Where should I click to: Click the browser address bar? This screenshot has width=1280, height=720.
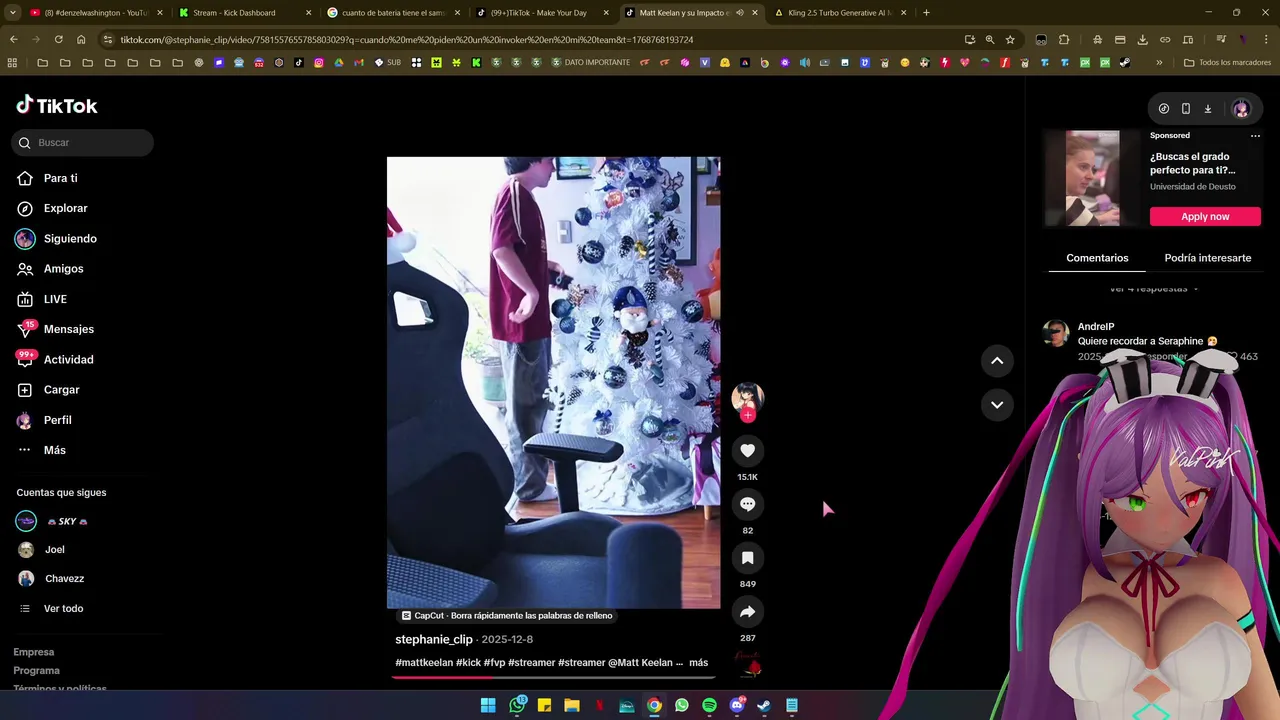point(540,40)
